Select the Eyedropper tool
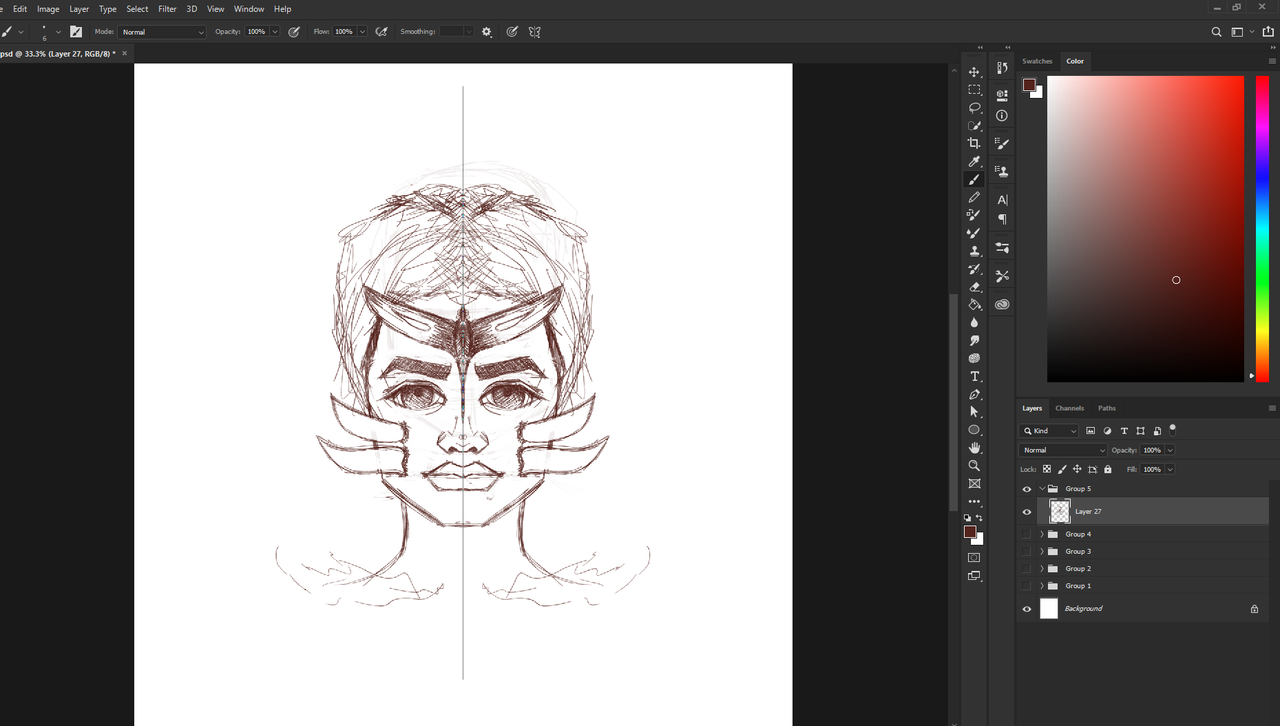Viewport: 1280px width, 726px height. pos(974,161)
